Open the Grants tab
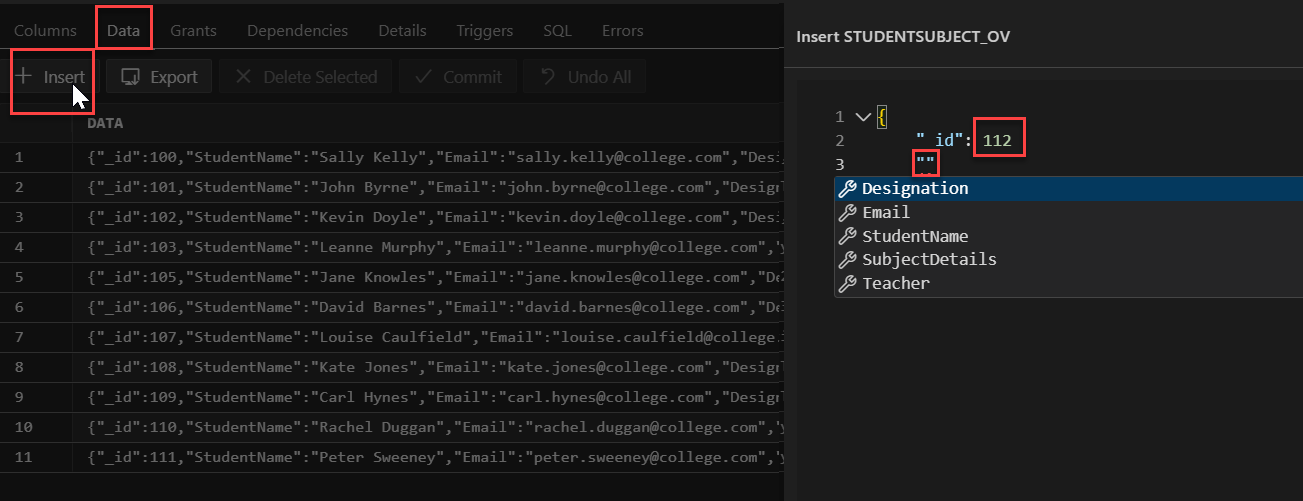The width and height of the screenshot is (1303, 501). point(193,31)
